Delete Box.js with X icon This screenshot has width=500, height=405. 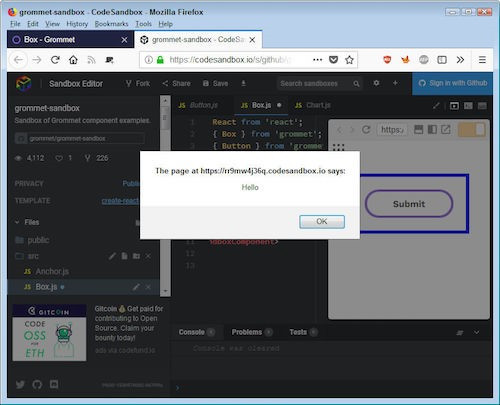[x=148, y=287]
